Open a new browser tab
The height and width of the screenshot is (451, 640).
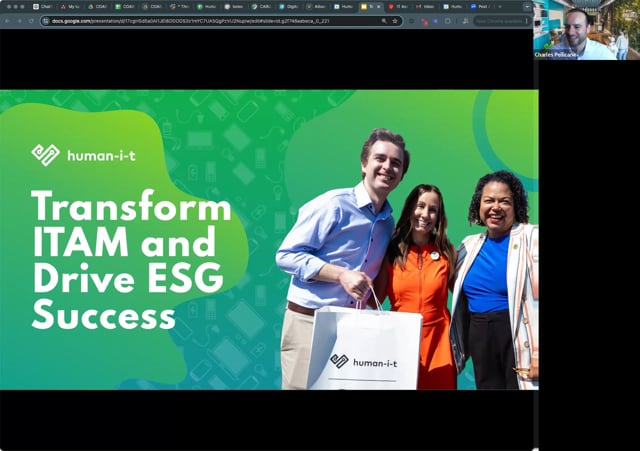point(500,7)
